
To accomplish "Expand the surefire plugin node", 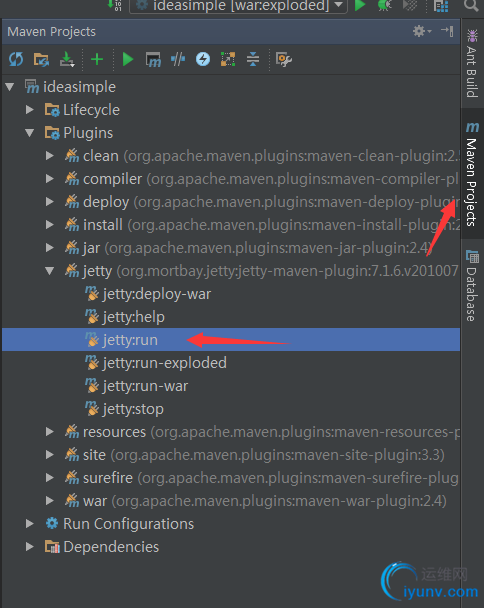I will tap(50, 478).
